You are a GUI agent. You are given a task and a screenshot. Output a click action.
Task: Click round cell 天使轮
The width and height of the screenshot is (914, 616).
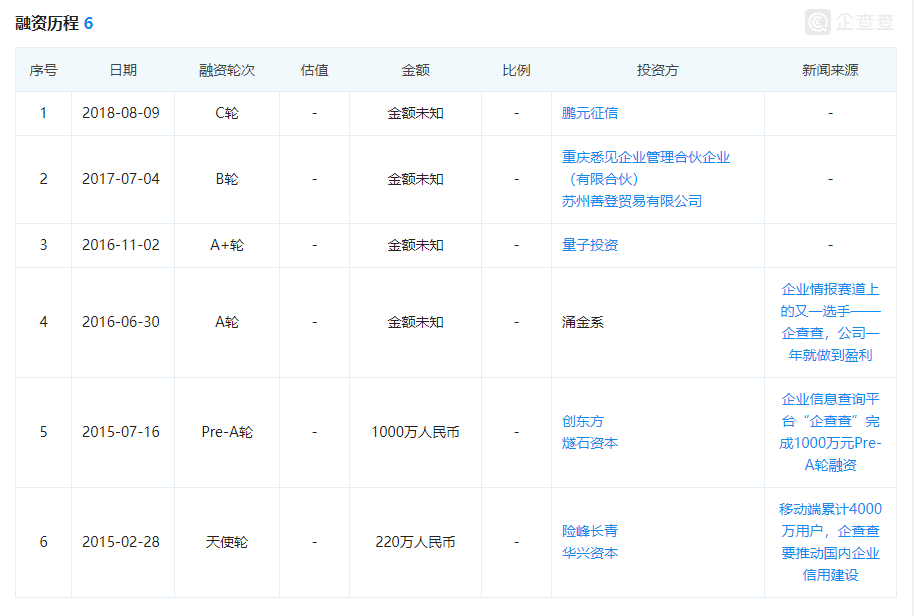click(227, 542)
